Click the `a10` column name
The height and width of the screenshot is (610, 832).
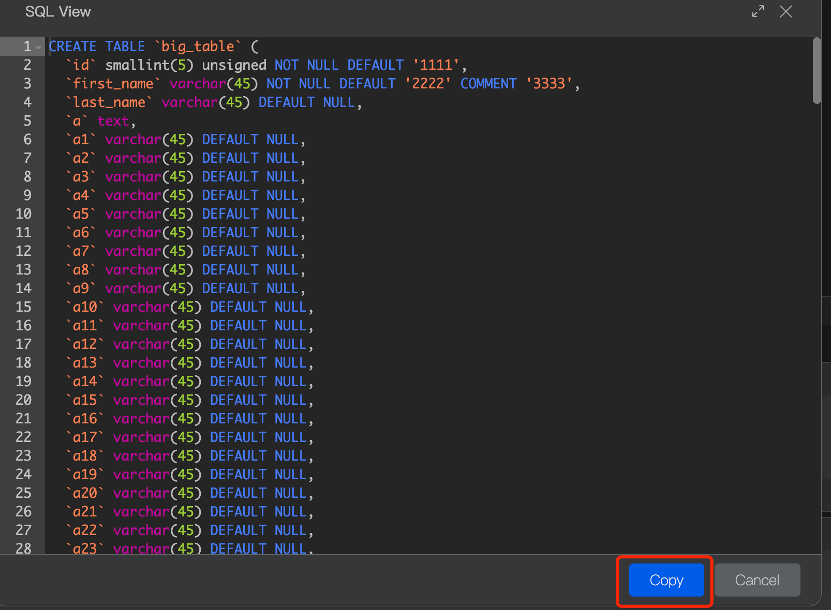click(x=85, y=307)
